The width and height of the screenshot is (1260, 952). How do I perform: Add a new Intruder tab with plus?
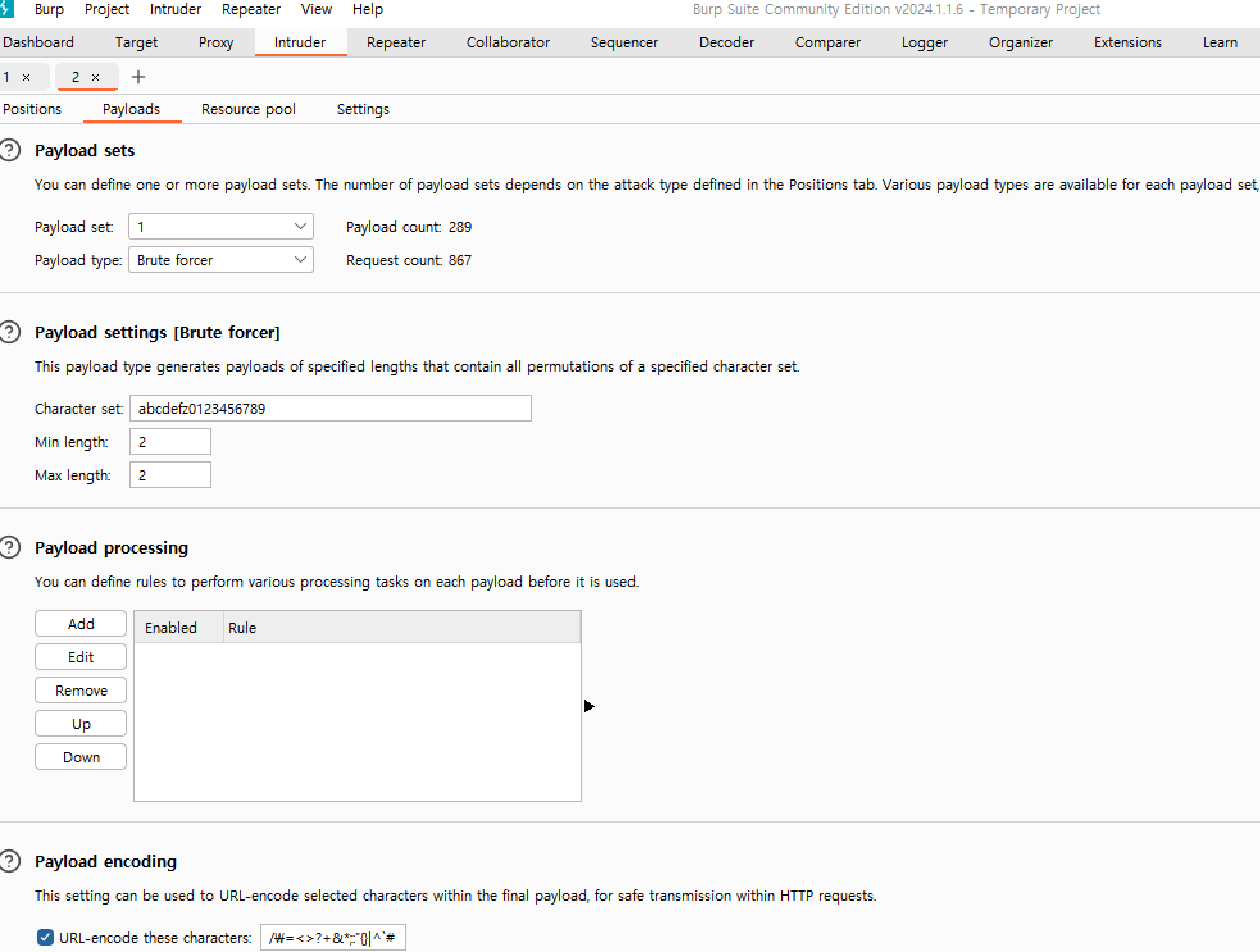[138, 78]
